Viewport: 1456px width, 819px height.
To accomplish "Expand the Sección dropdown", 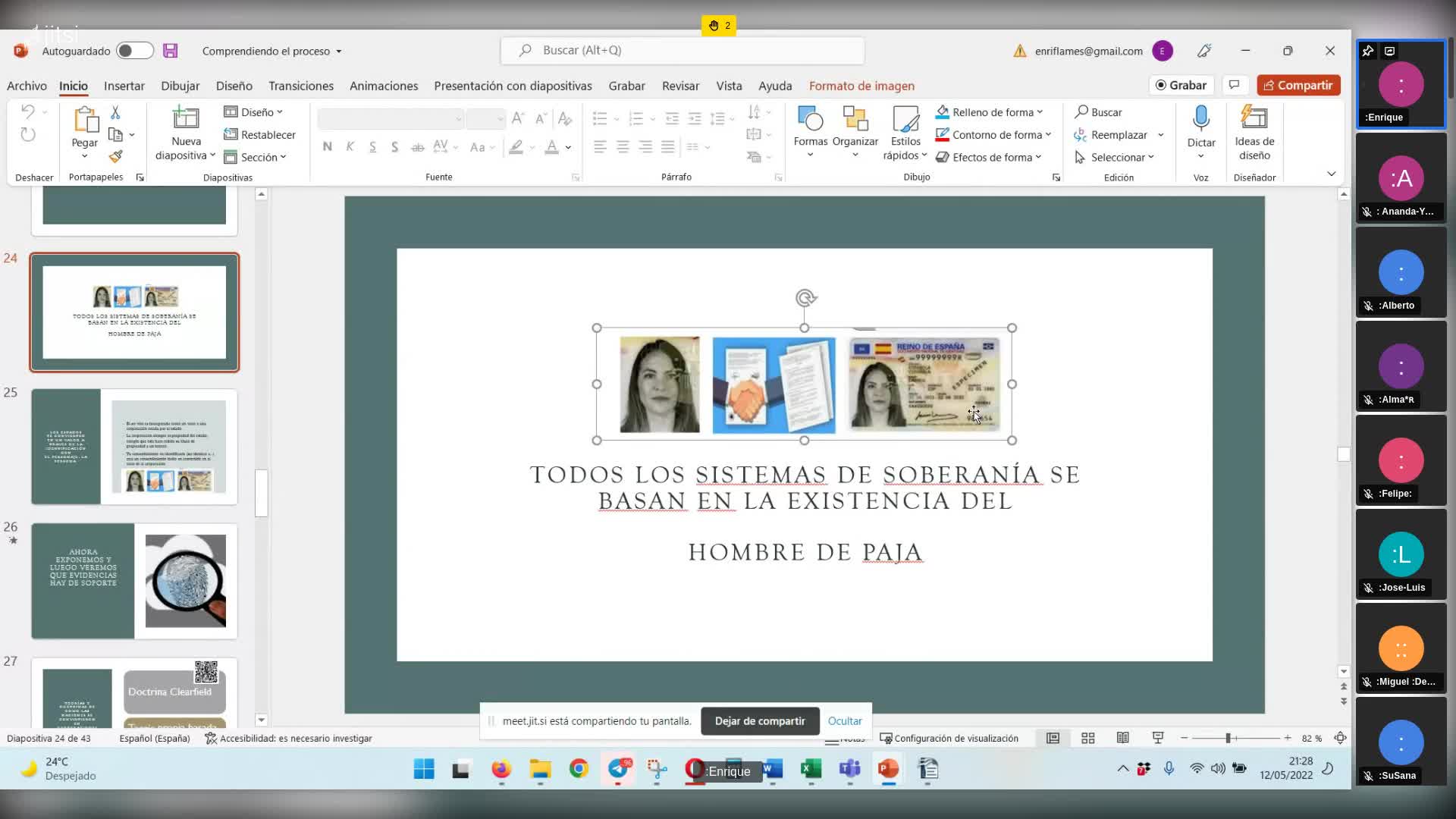I will click(256, 157).
